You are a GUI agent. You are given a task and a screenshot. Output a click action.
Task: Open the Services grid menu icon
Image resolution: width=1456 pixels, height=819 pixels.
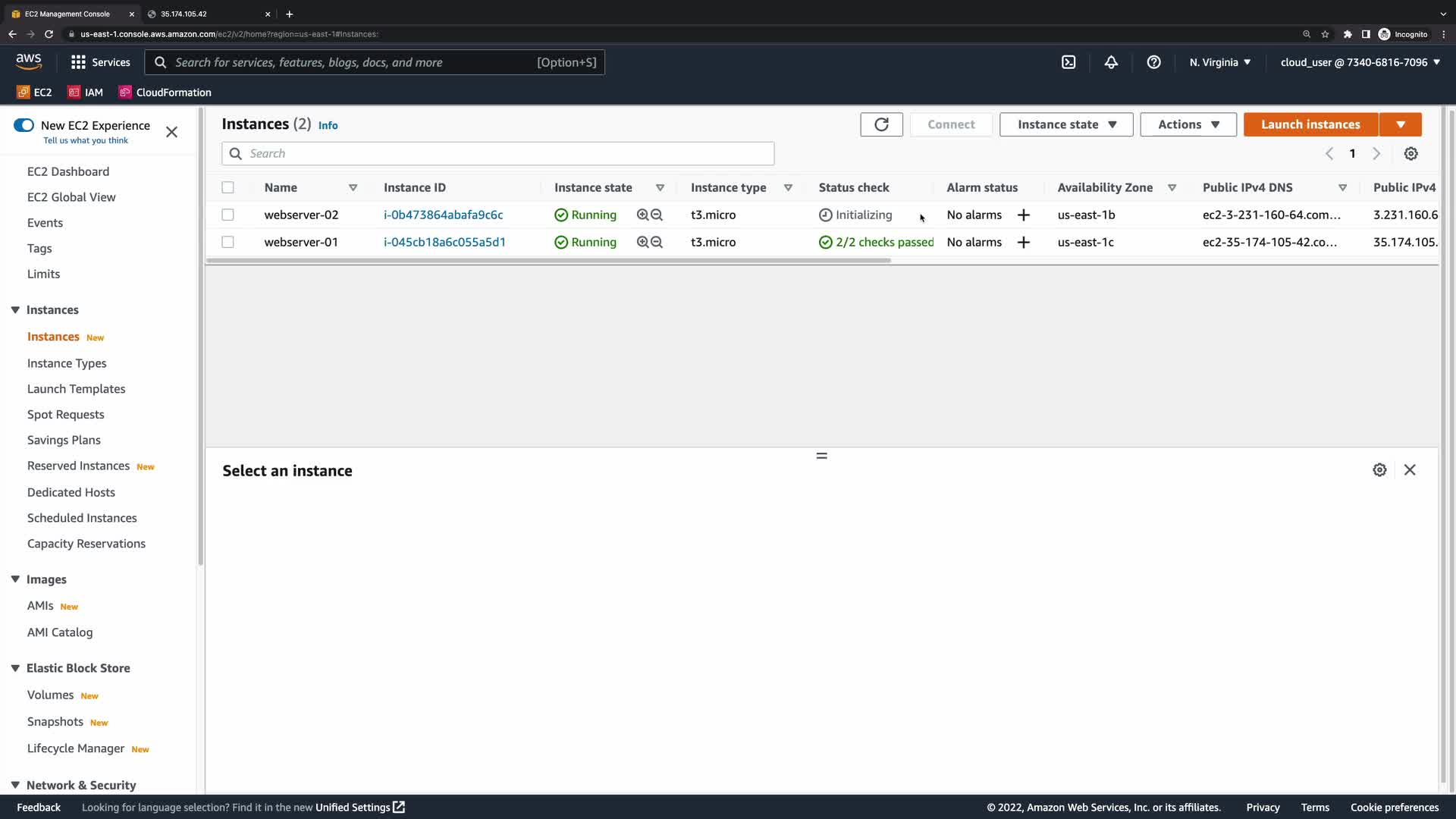coord(78,62)
